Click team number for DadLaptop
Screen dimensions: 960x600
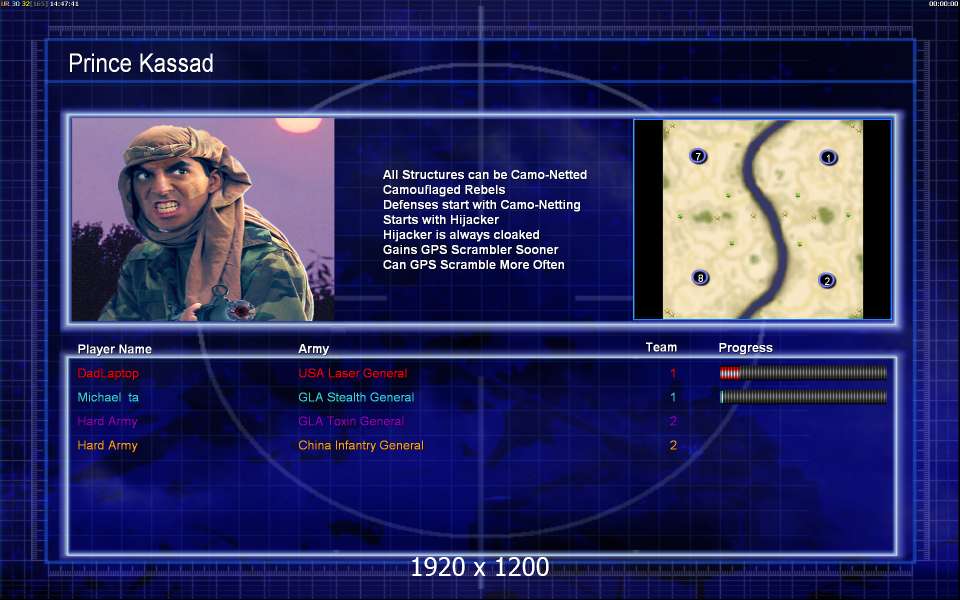673,373
